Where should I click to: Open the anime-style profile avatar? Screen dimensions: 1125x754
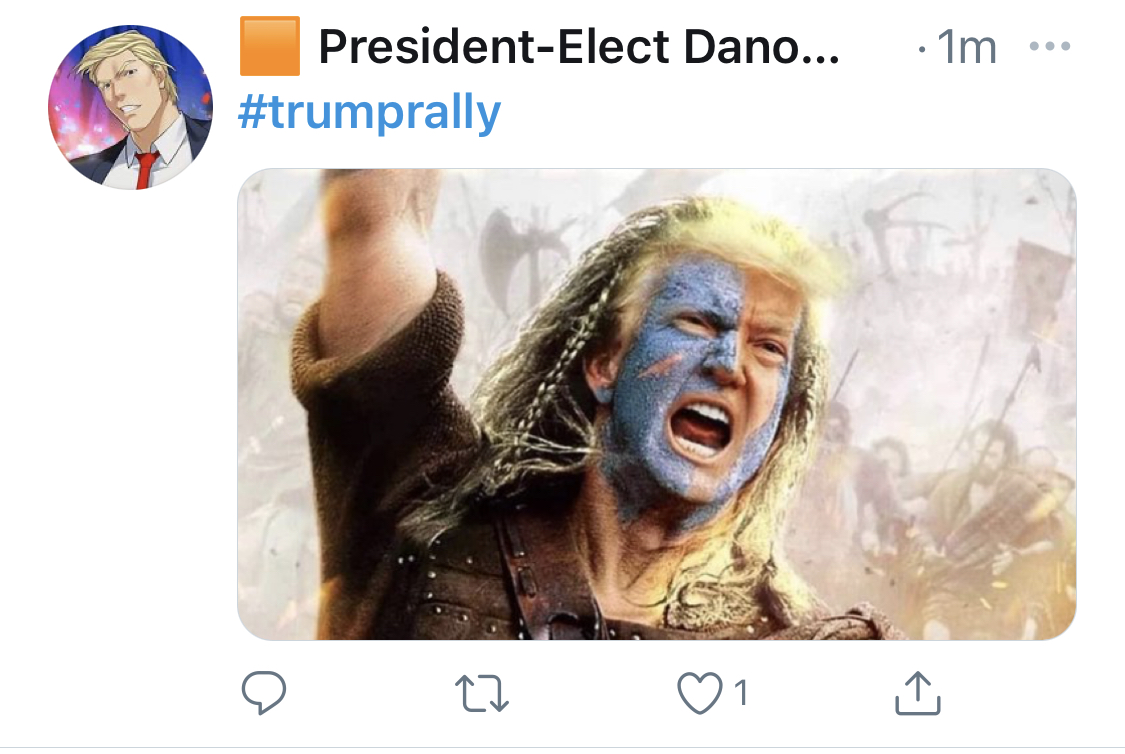[130, 107]
